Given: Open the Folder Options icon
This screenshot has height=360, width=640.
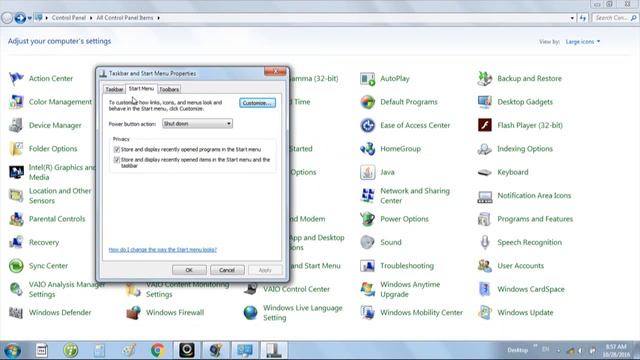Looking at the screenshot, I should (16, 149).
